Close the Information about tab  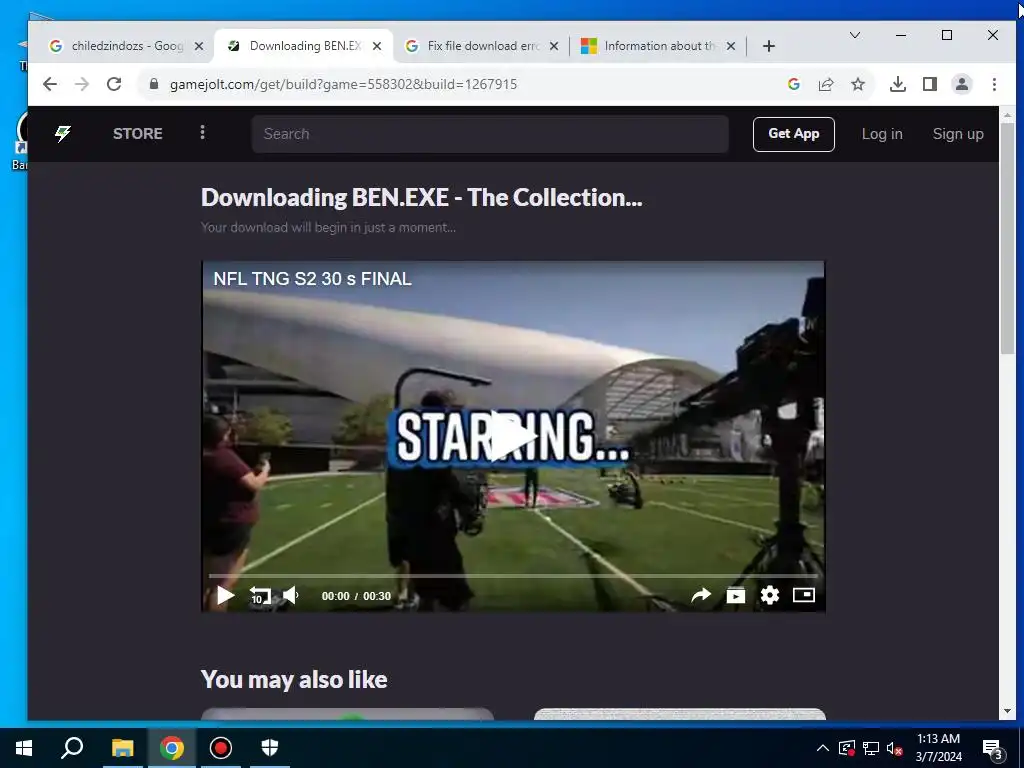click(x=731, y=46)
